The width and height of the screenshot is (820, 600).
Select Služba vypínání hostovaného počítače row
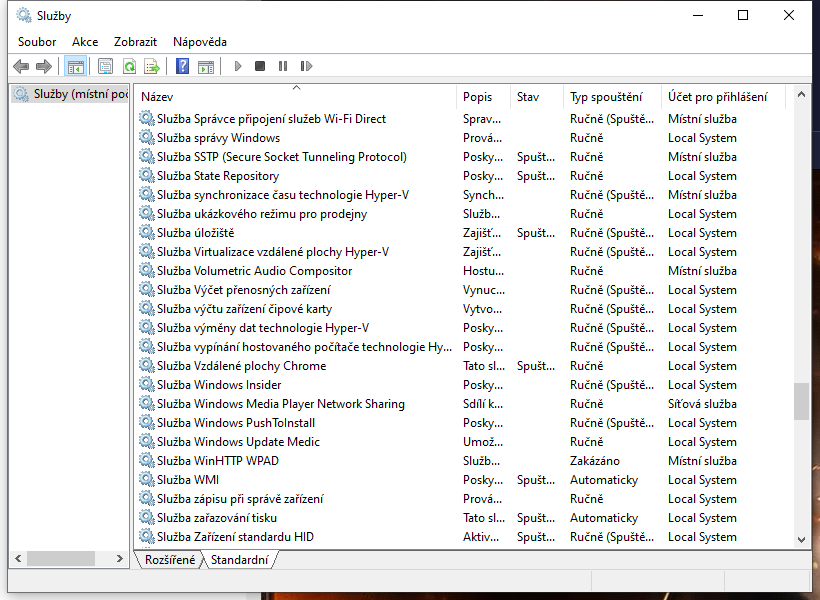(460, 347)
